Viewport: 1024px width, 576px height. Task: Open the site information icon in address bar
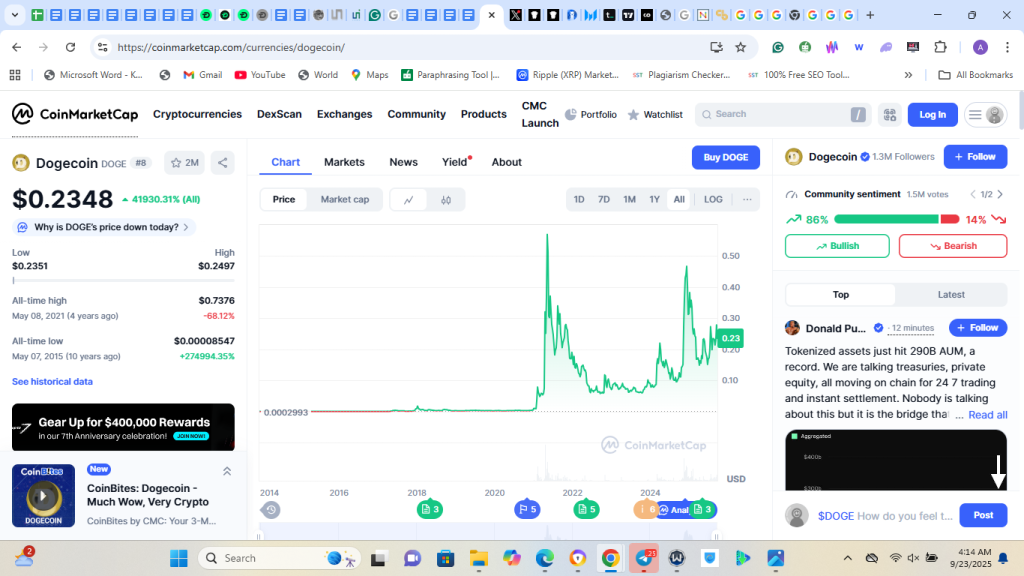[103, 47]
